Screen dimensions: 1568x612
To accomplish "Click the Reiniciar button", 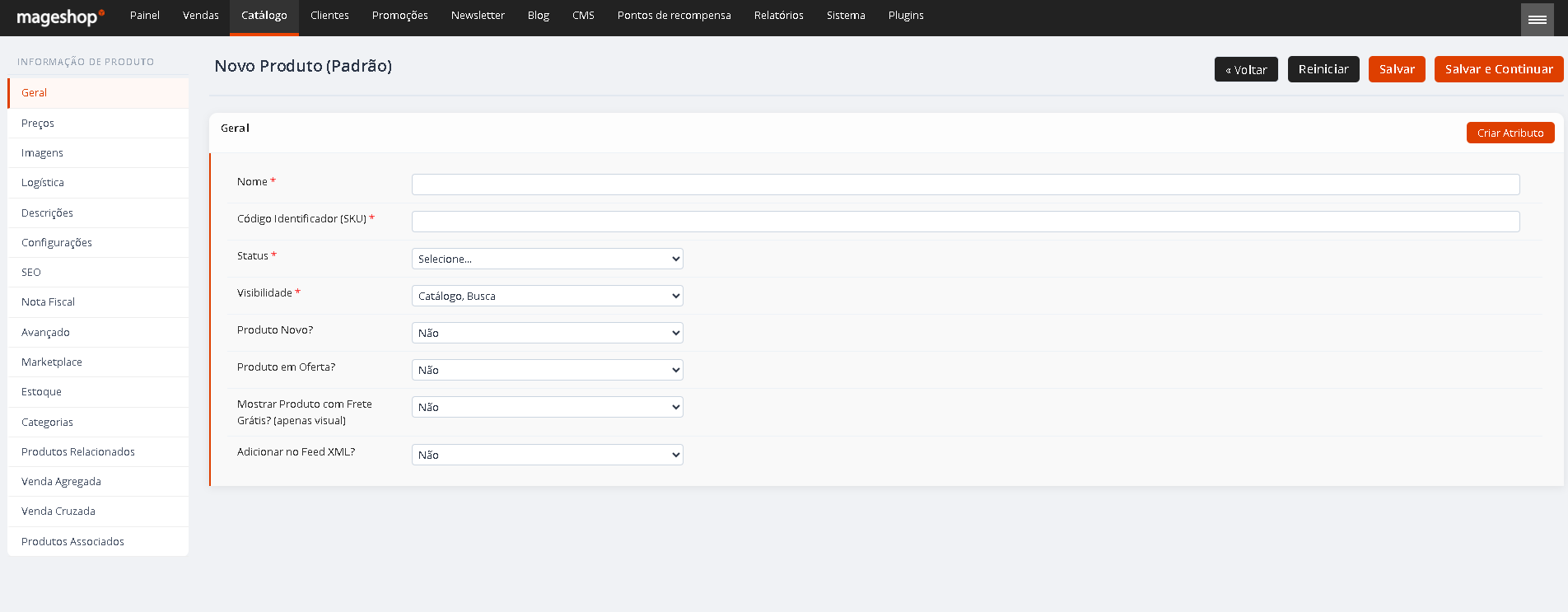I will [1323, 69].
